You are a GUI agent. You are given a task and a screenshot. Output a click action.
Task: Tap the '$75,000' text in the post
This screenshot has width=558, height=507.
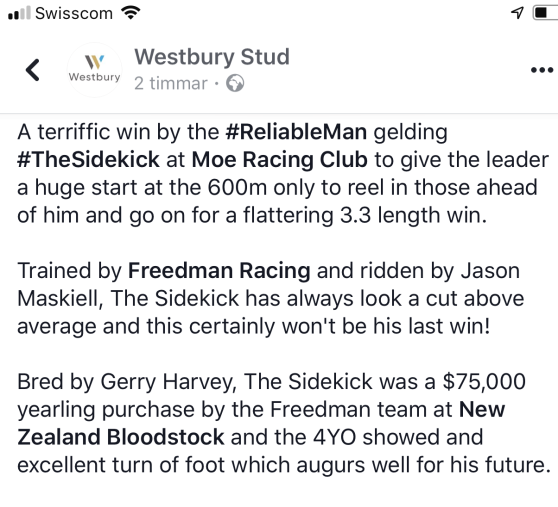point(484,381)
